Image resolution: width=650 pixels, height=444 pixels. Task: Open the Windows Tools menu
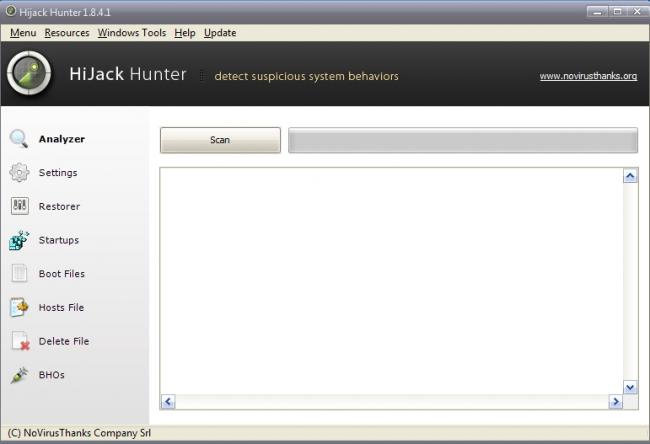click(x=132, y=33)
